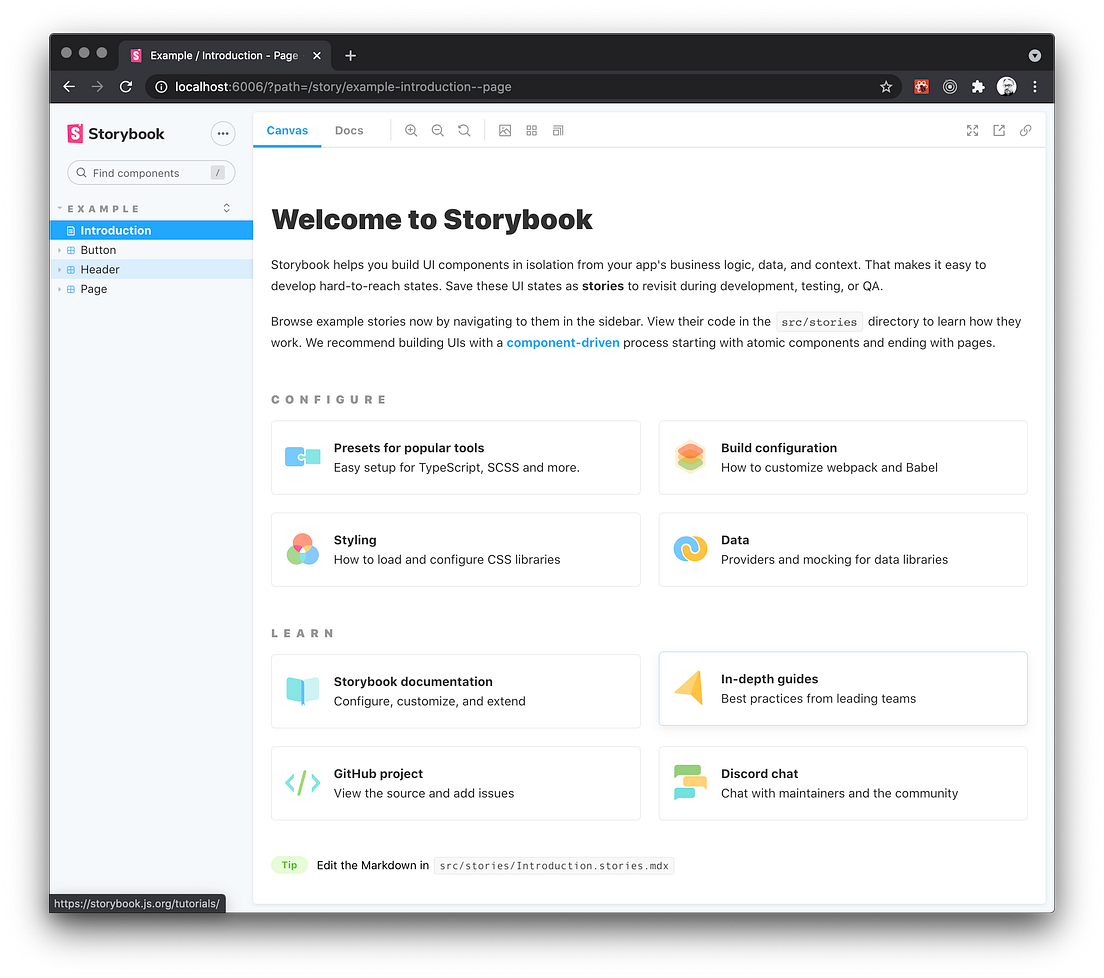Click the src/stories/Introduction.stories.mdx code text
This screenshot has width=1104, height=978.
click(x=554, y=866)
